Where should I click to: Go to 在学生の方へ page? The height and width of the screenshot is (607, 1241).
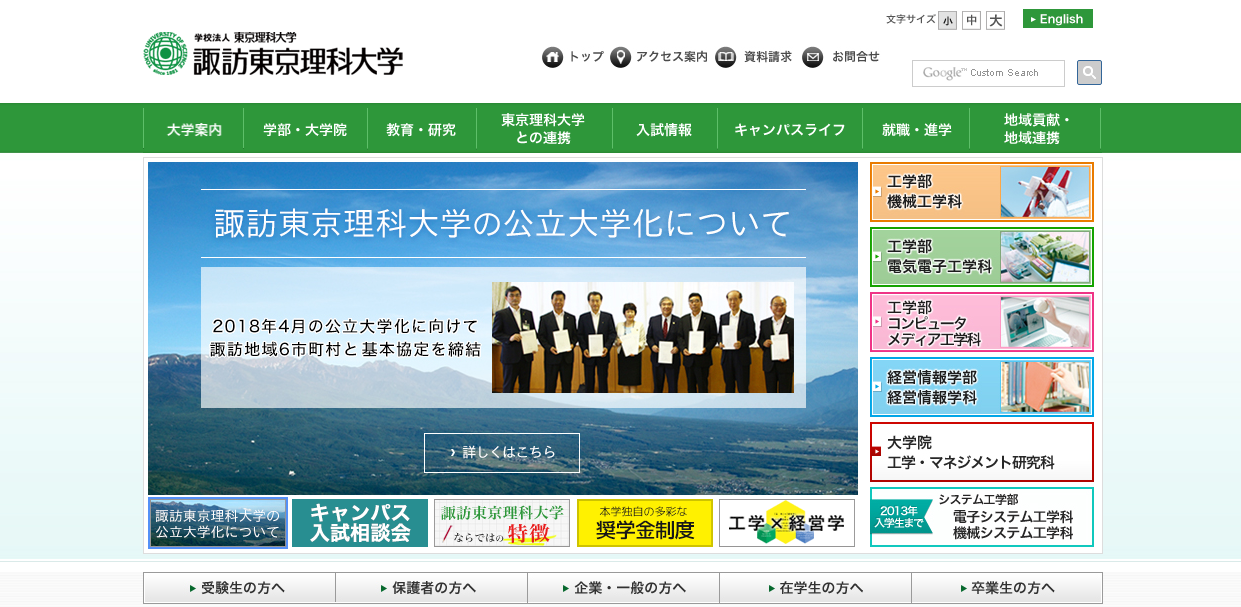pyautogui.click(x=815, y=588)
